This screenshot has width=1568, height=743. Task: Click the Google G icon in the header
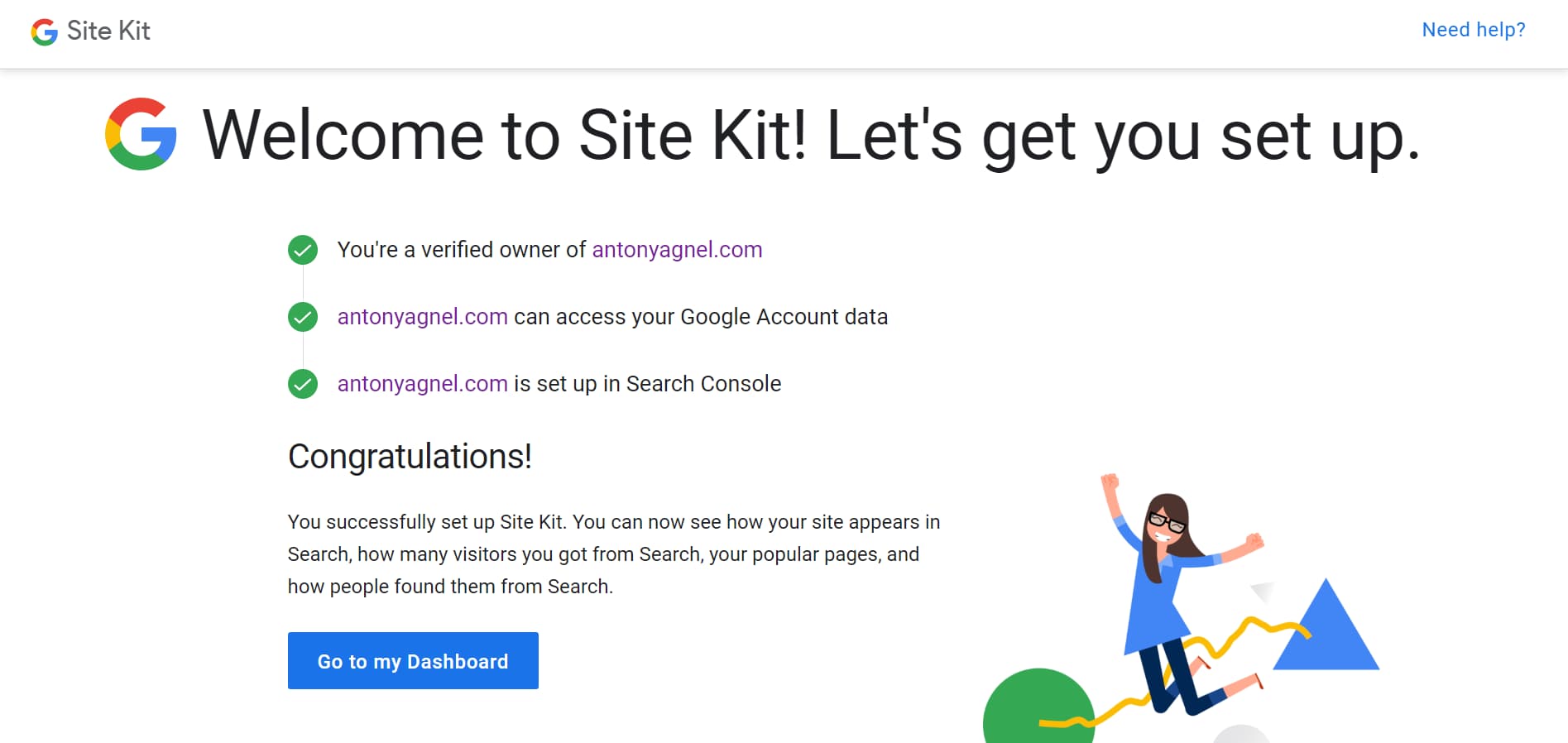(x=43, y=32)
